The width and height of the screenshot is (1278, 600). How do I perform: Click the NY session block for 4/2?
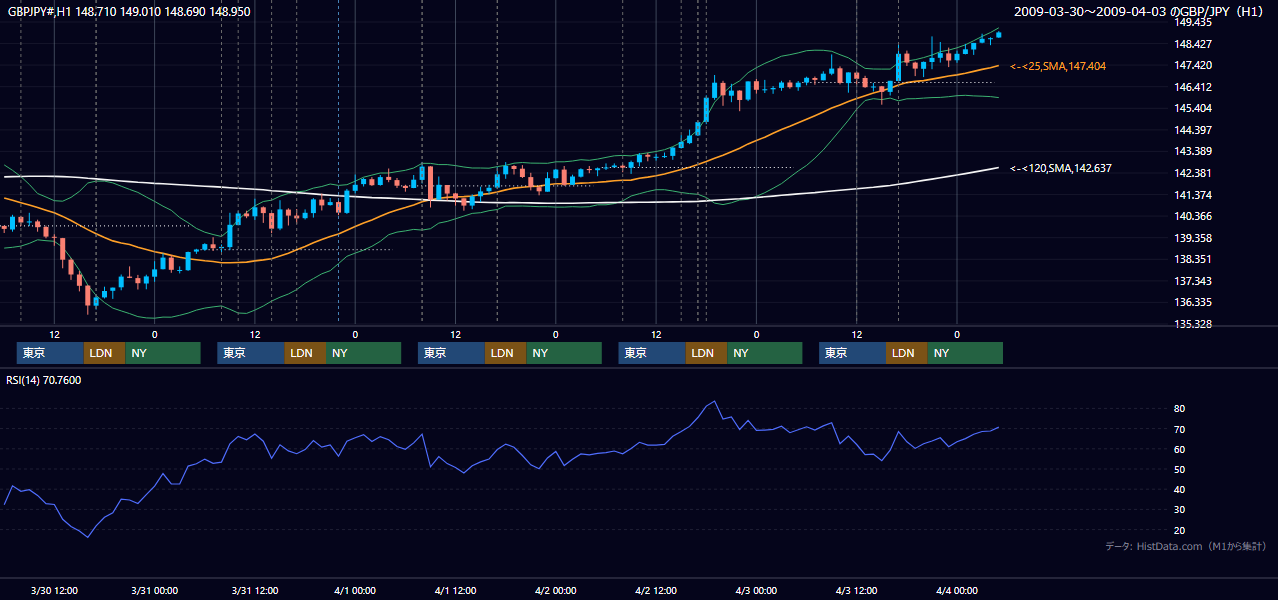tap(764, 353)
